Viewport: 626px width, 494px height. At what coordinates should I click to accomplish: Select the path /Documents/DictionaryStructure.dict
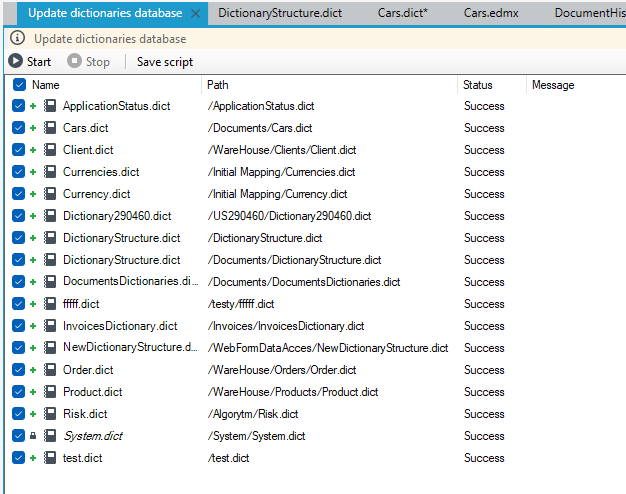(x=295, y=260)
